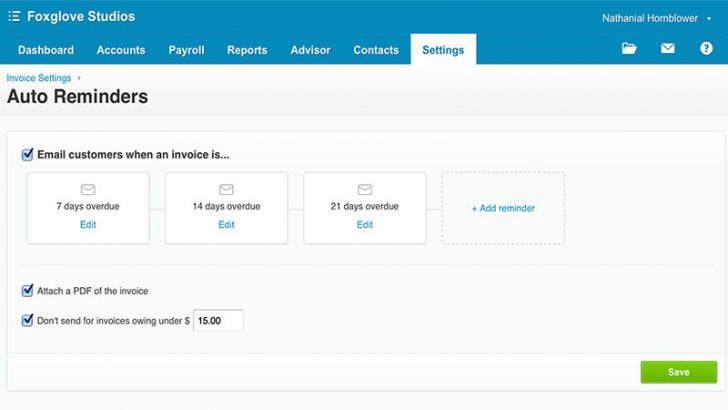Click envelope icon on 14 days overdue card
The width and height of the screenshot is (728, 410).
[226, 189]
